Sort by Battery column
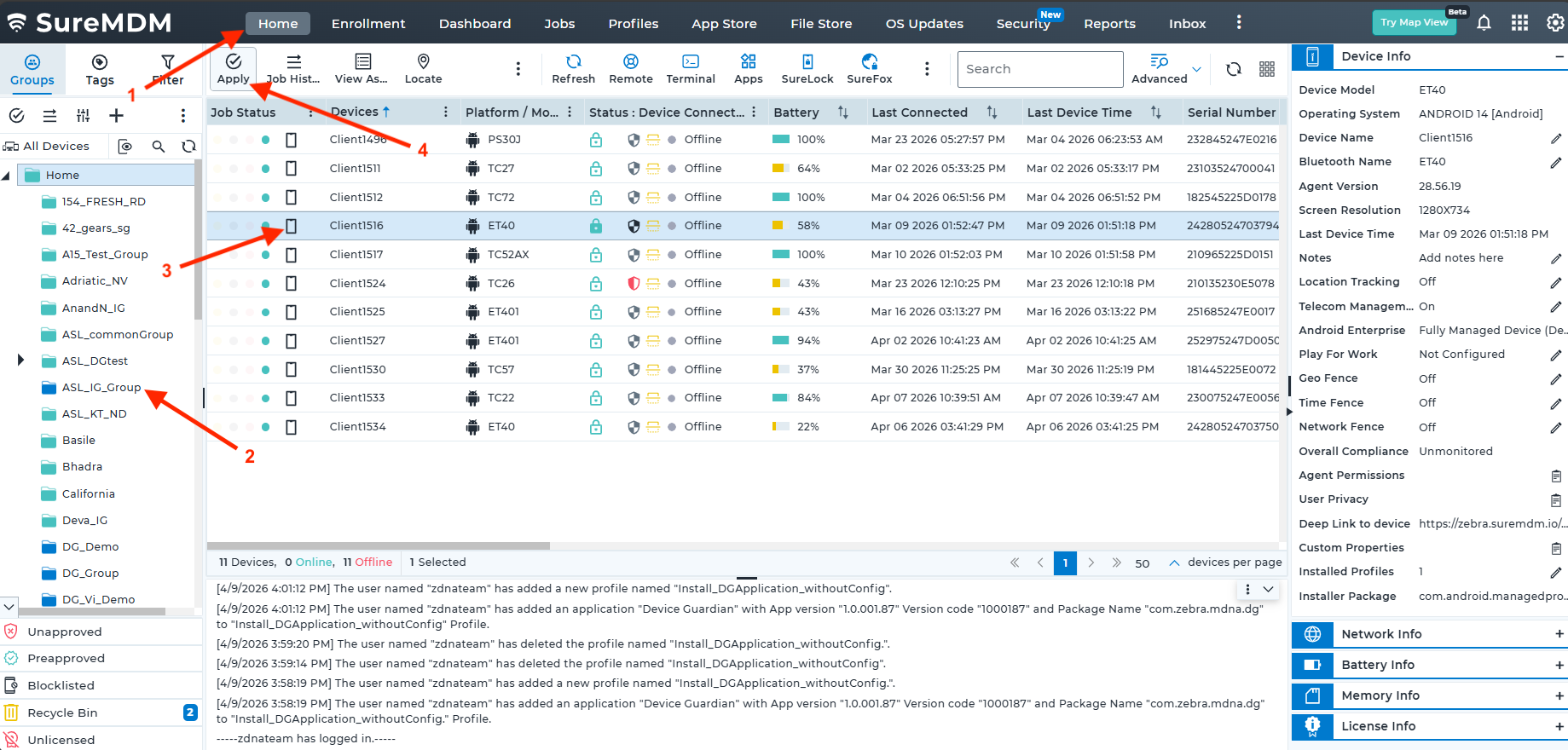Viewport: 1568px width, 750px height. (842, 112)
